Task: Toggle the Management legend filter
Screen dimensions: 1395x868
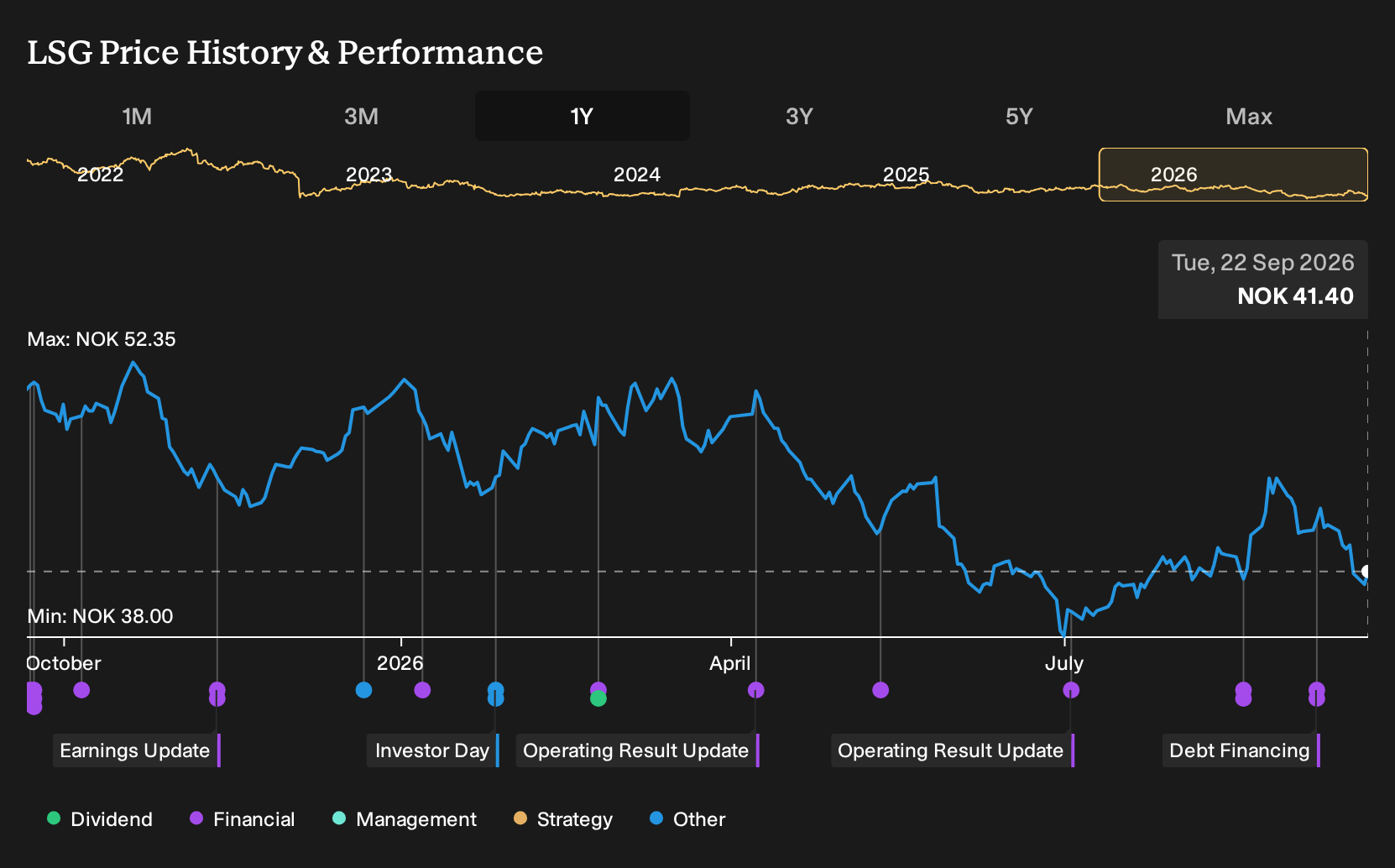Action: pos(405,819)
